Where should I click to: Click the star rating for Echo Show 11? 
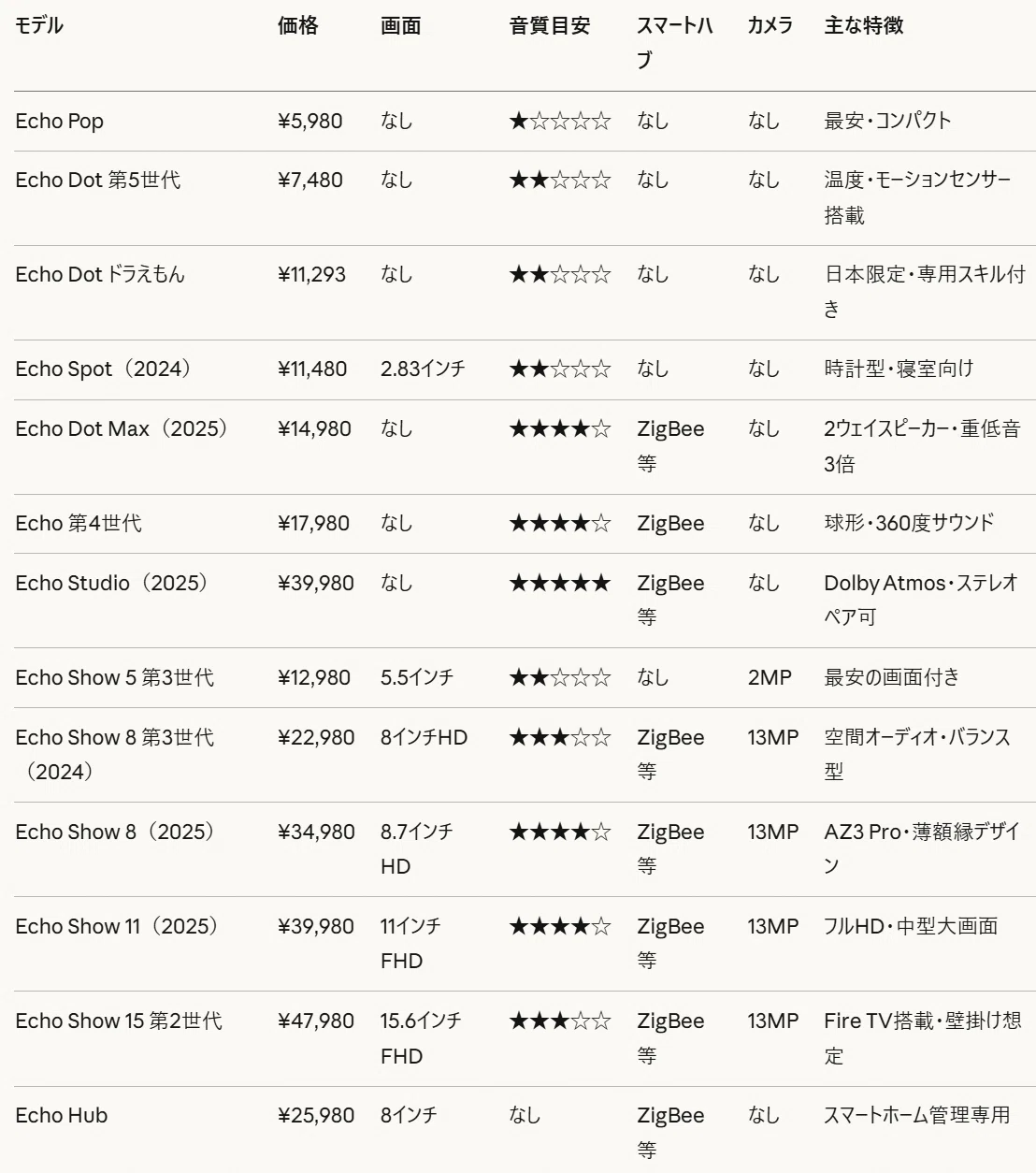point(560,927)
